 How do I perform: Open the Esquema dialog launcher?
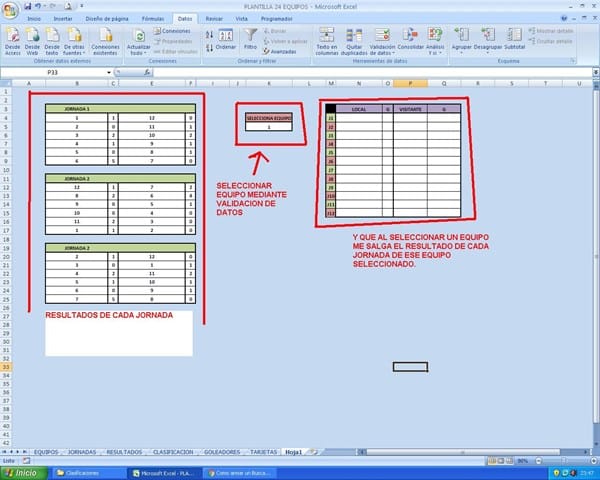(573, 61)
